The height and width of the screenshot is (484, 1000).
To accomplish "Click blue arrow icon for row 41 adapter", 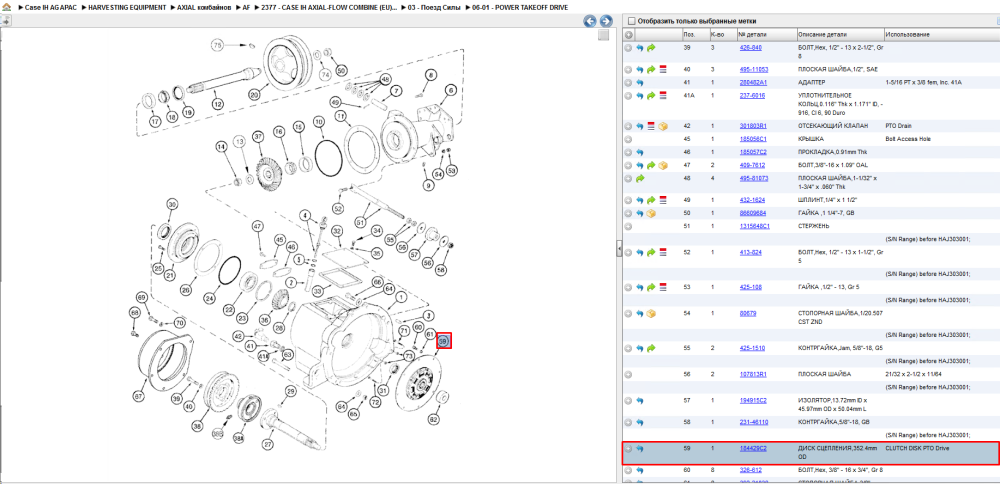I will (640, 82).
